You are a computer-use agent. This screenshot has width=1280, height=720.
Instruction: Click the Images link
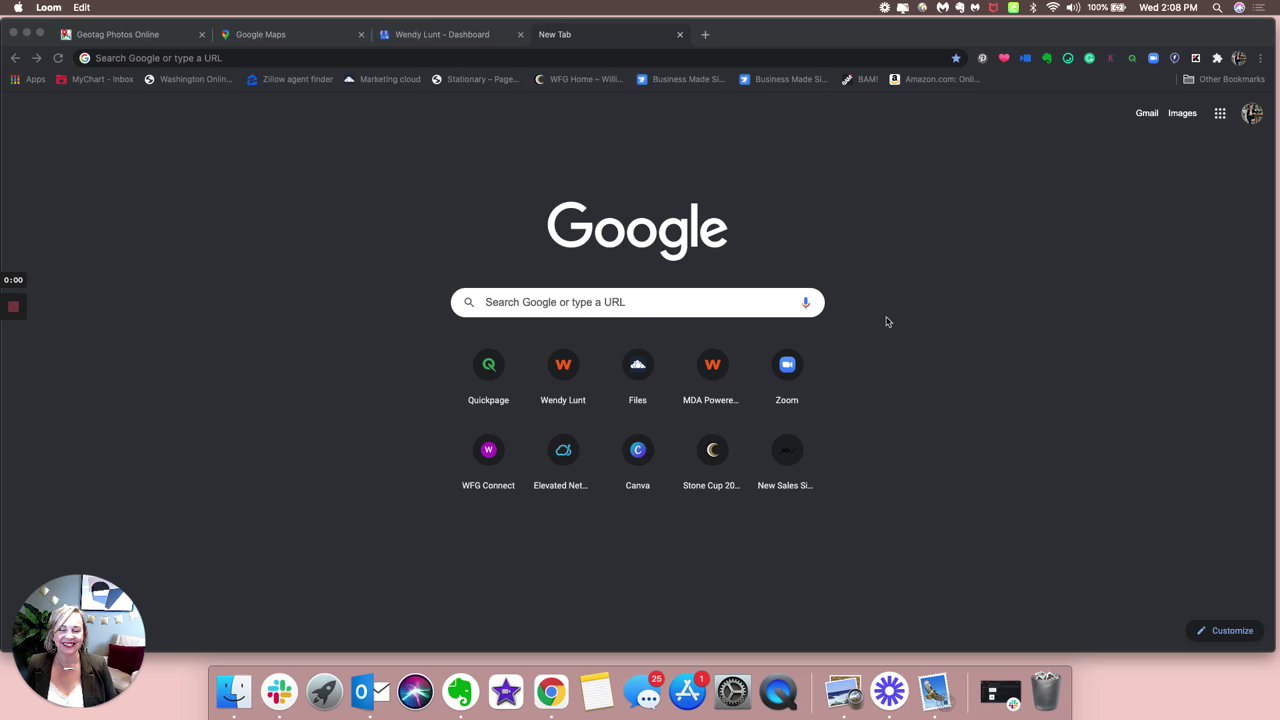[1182, 113]
